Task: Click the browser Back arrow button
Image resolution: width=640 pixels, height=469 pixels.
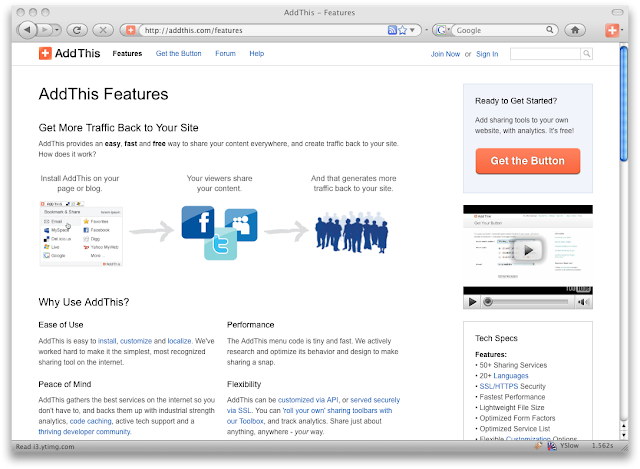Action: (24, 30)
